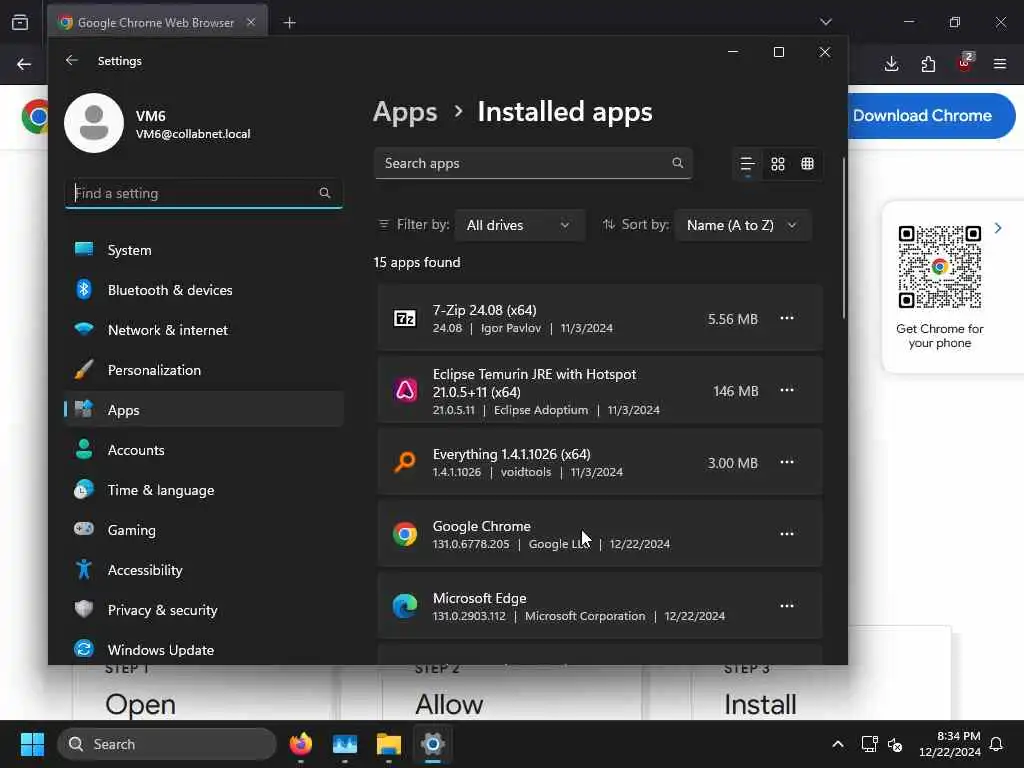Viewport: 1024px width, 768px height.
Task: Click the 7-Zip app icon
Action: coord(405,319)
